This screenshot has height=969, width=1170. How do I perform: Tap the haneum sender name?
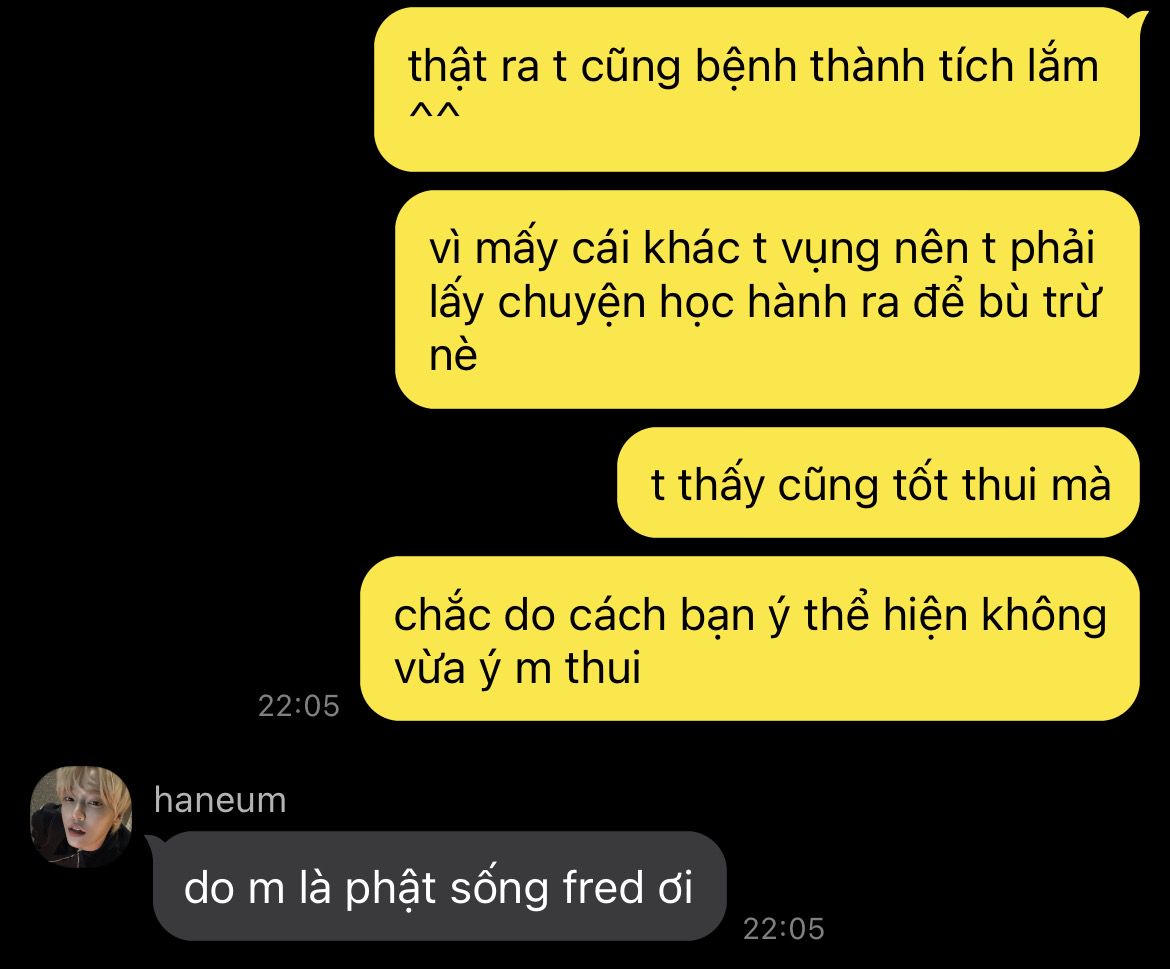click(x=220, y=800)
